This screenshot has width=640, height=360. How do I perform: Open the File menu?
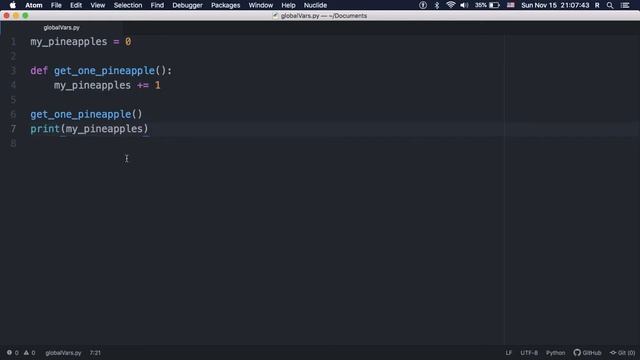(x=56, y=5)
